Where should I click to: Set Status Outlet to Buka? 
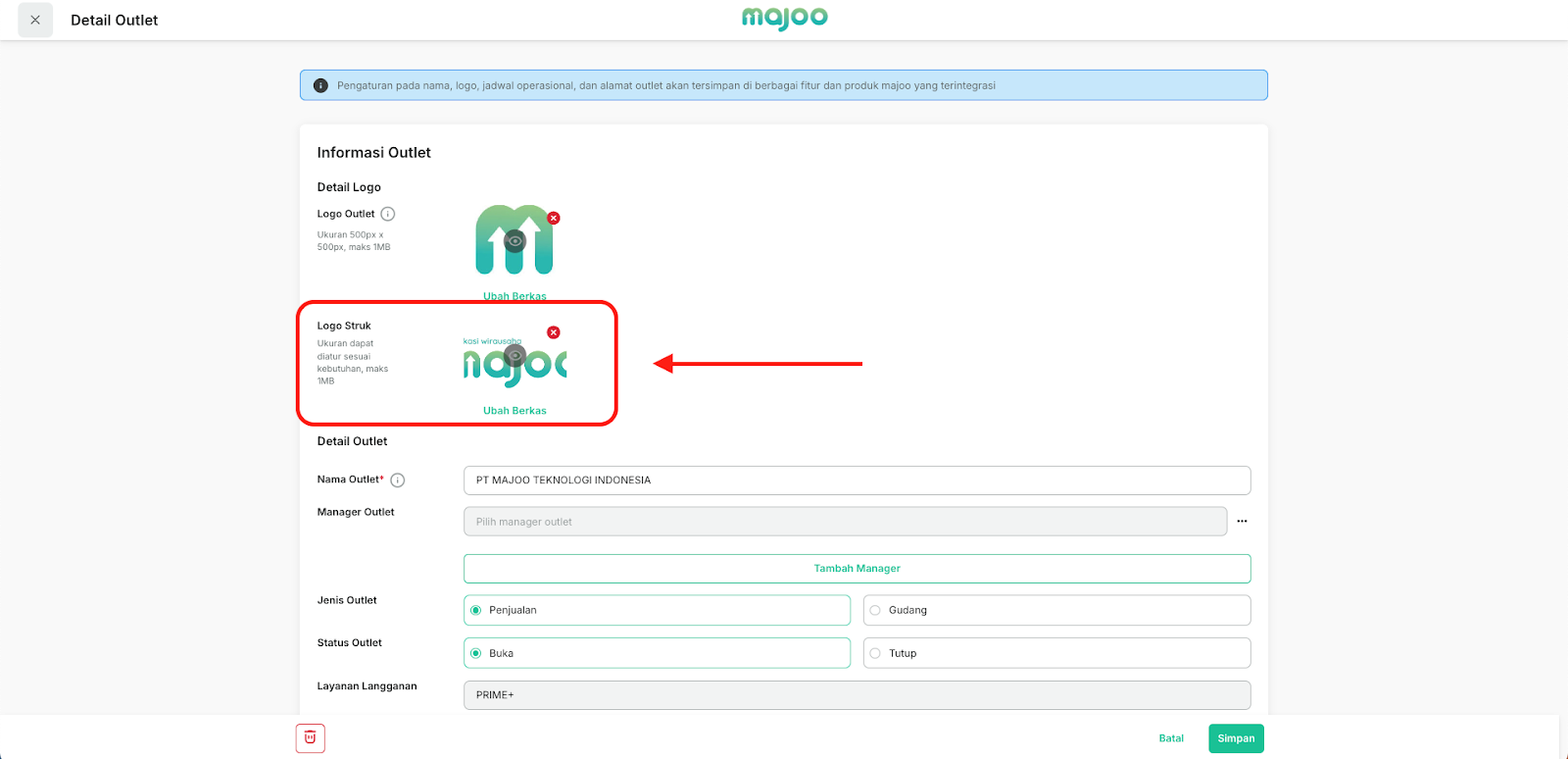(x=657, y=653)
